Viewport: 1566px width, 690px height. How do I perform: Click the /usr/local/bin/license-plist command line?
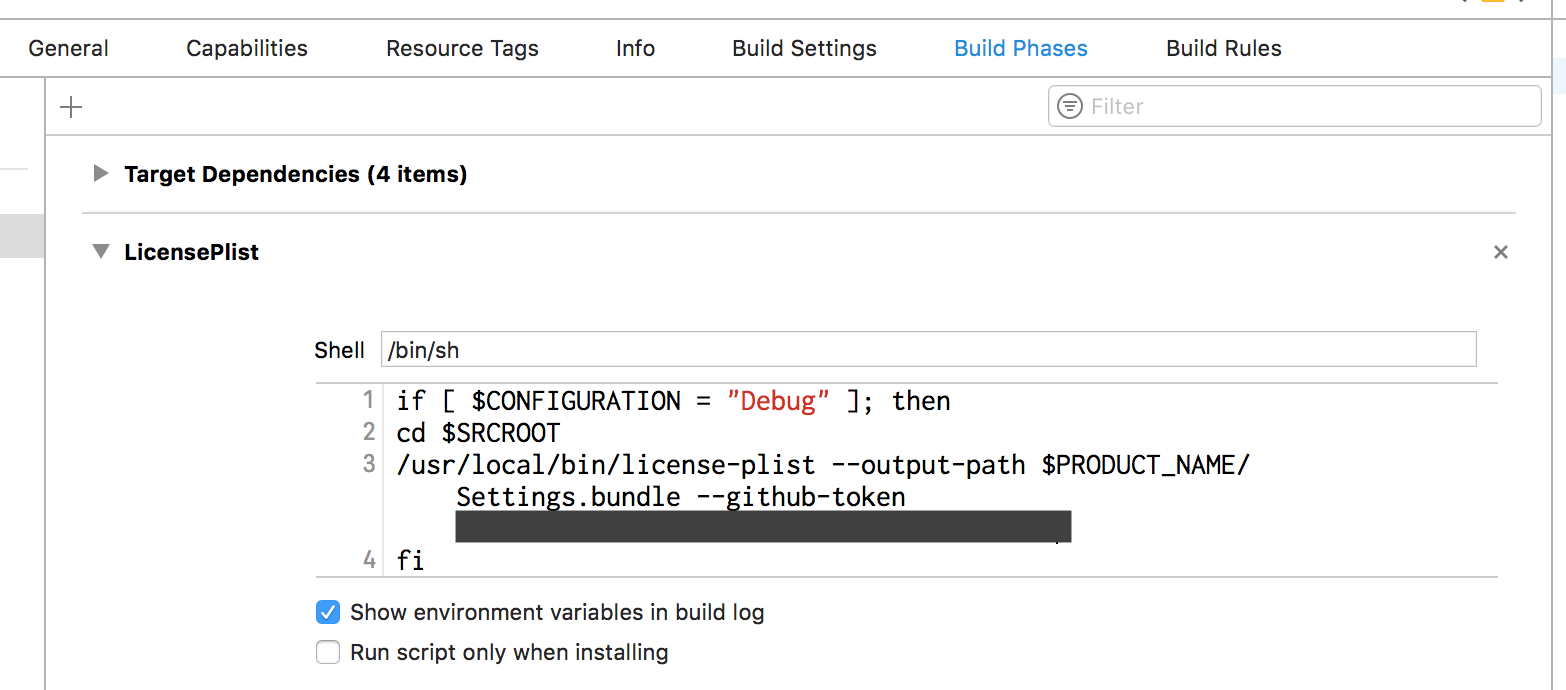pyautogui.click(x=823, y=465)
